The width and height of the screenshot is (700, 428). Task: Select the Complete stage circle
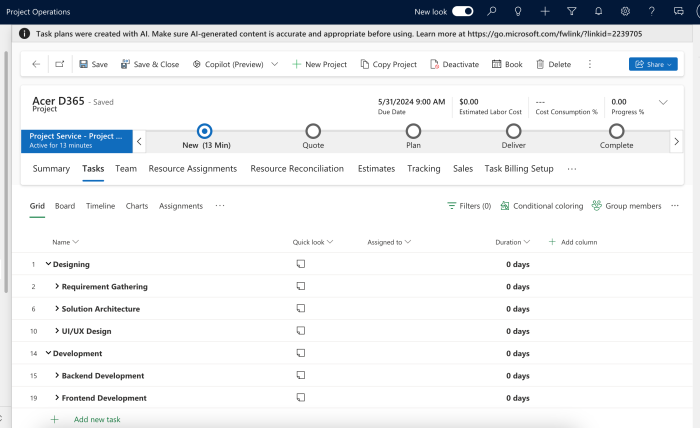click(617, 131)
